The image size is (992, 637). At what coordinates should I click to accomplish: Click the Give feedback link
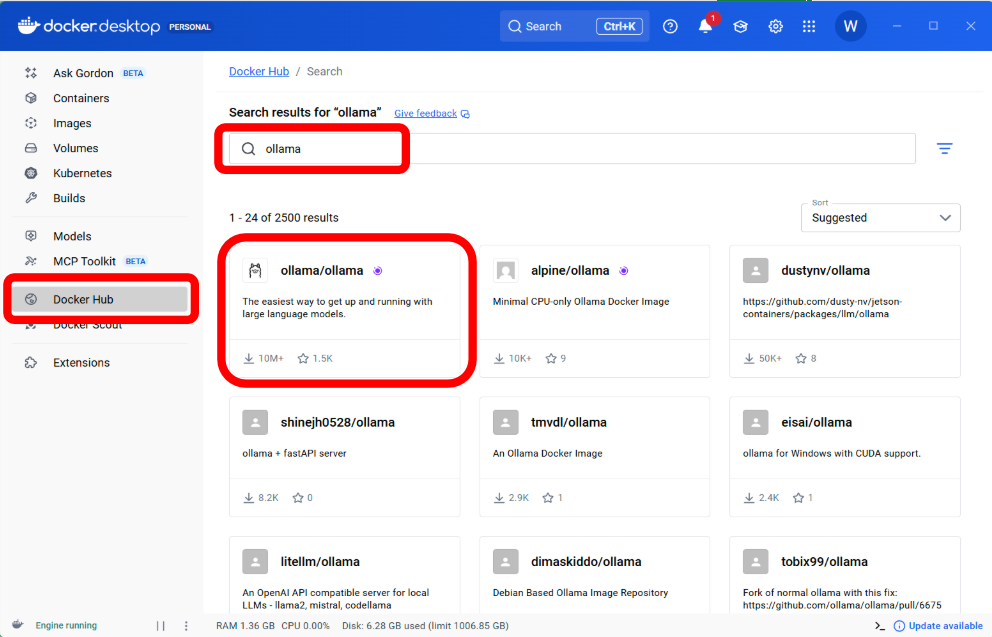425,114
